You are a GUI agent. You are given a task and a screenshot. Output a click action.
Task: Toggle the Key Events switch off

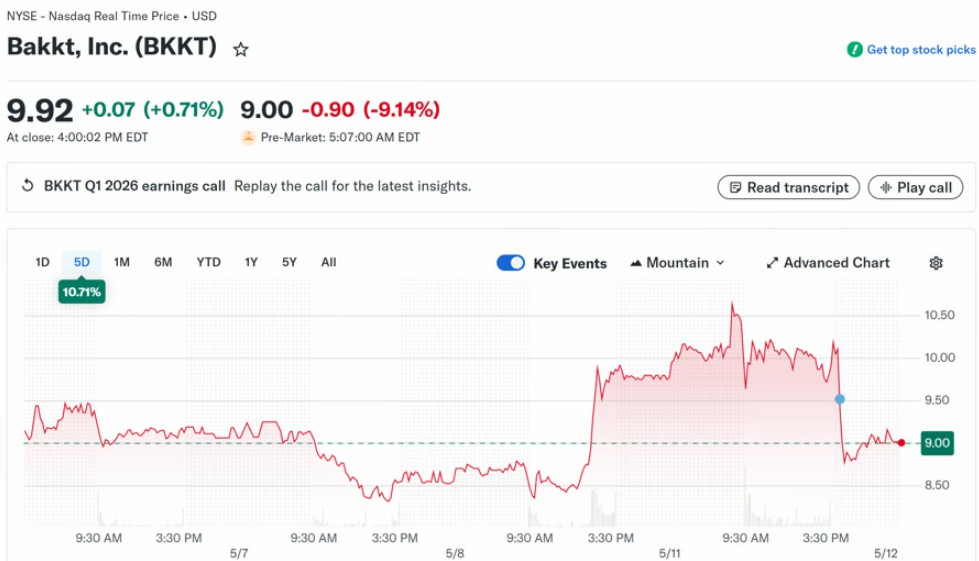511,263
